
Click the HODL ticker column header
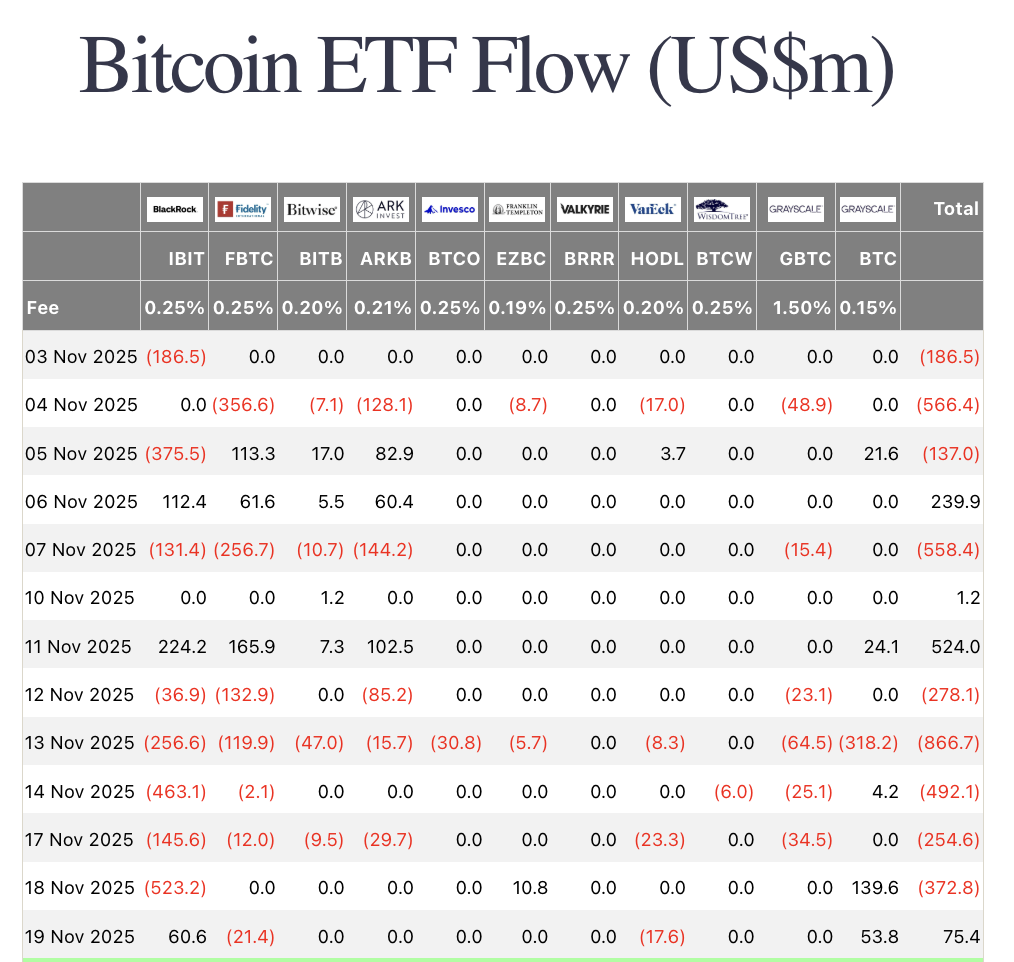[x=657, y=258]
